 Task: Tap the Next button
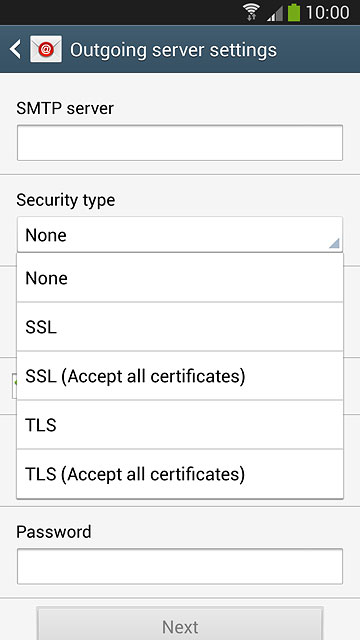coord(180,624)
